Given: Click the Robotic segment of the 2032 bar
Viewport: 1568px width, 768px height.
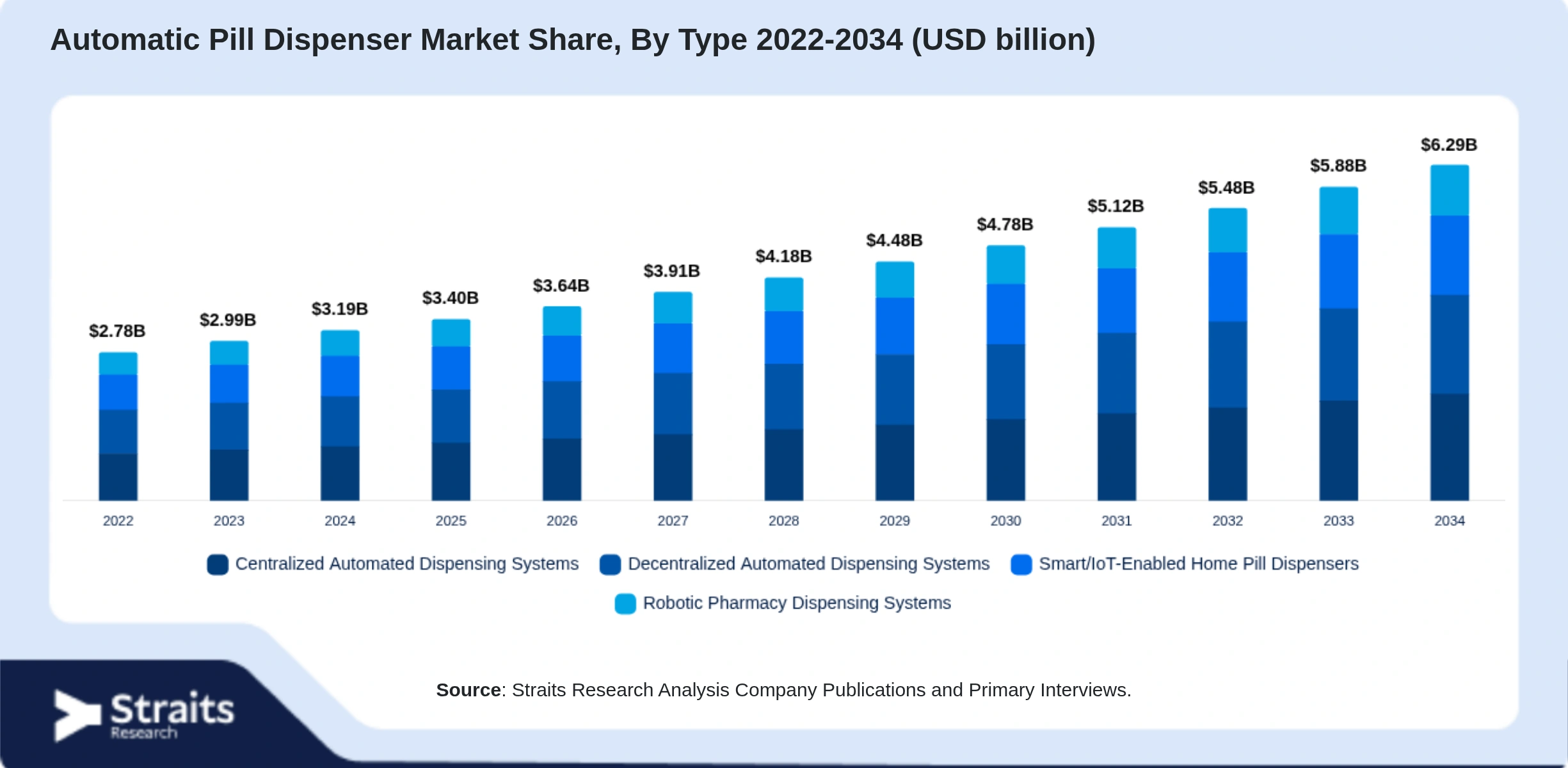Looking at the screenshot, I should coord(1228,230).
